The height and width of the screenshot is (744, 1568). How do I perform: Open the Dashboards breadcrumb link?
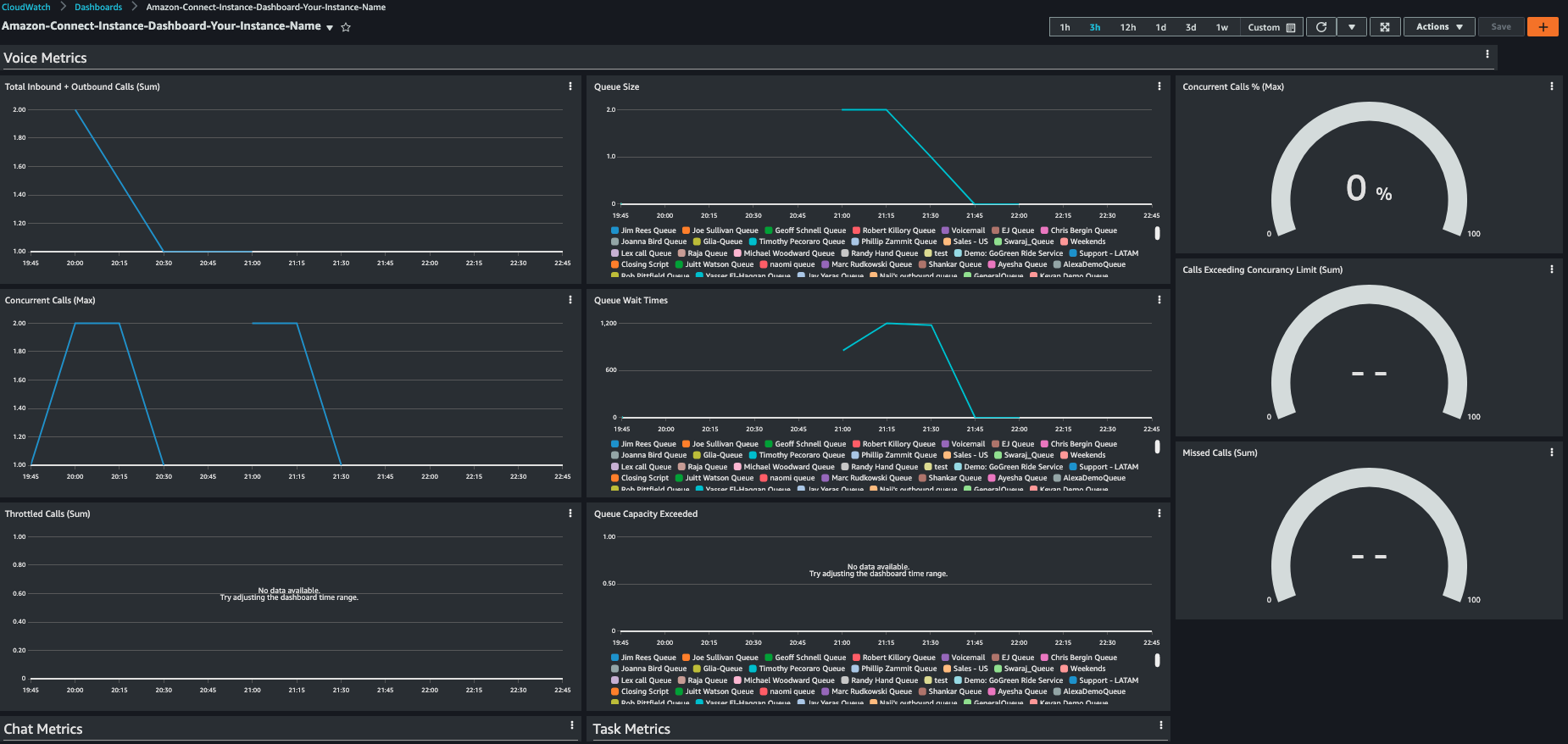pyautogui.click(x=98, y=7)
